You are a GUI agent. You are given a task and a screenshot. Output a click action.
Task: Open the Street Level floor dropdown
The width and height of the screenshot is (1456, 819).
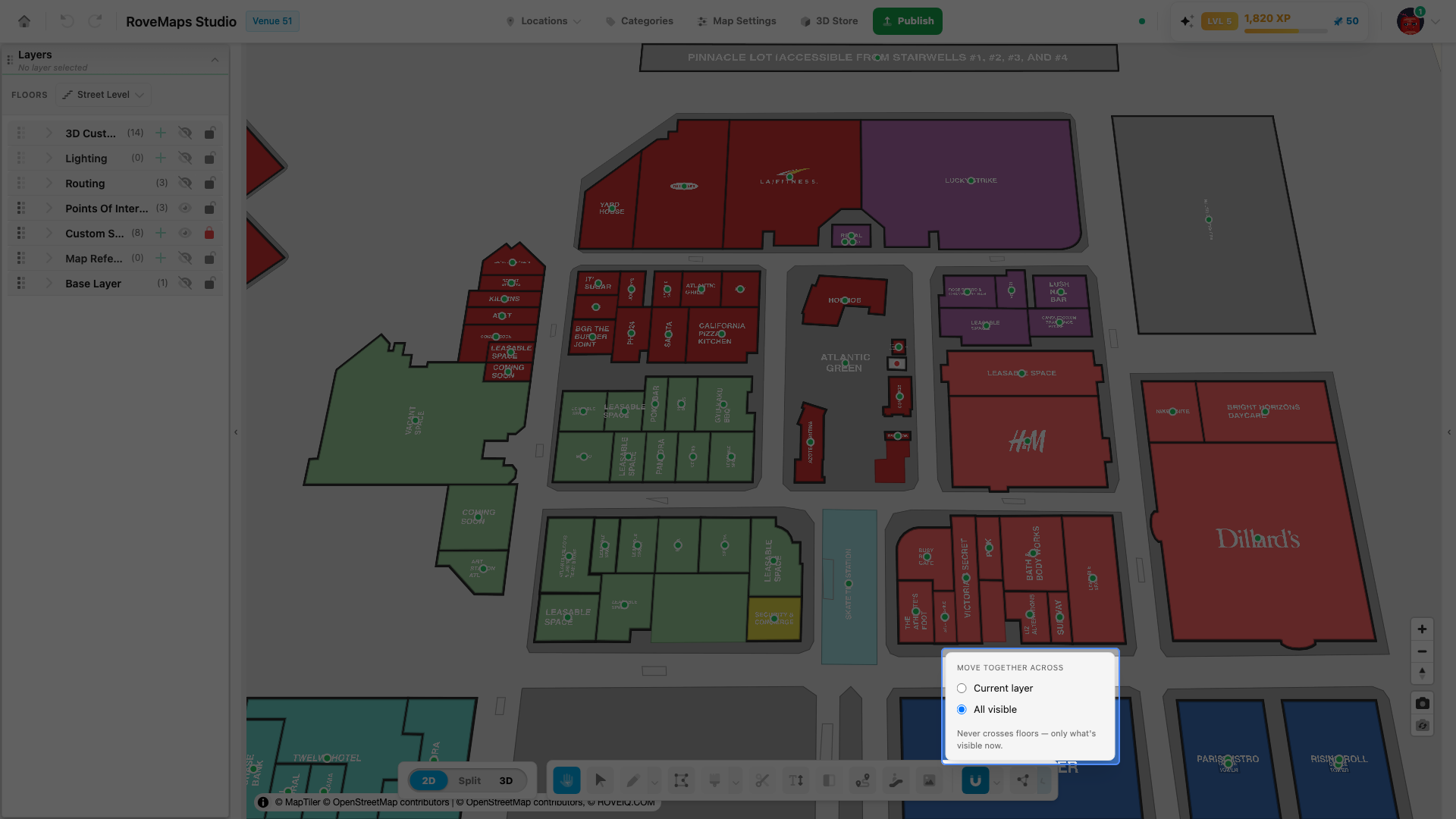103,95
